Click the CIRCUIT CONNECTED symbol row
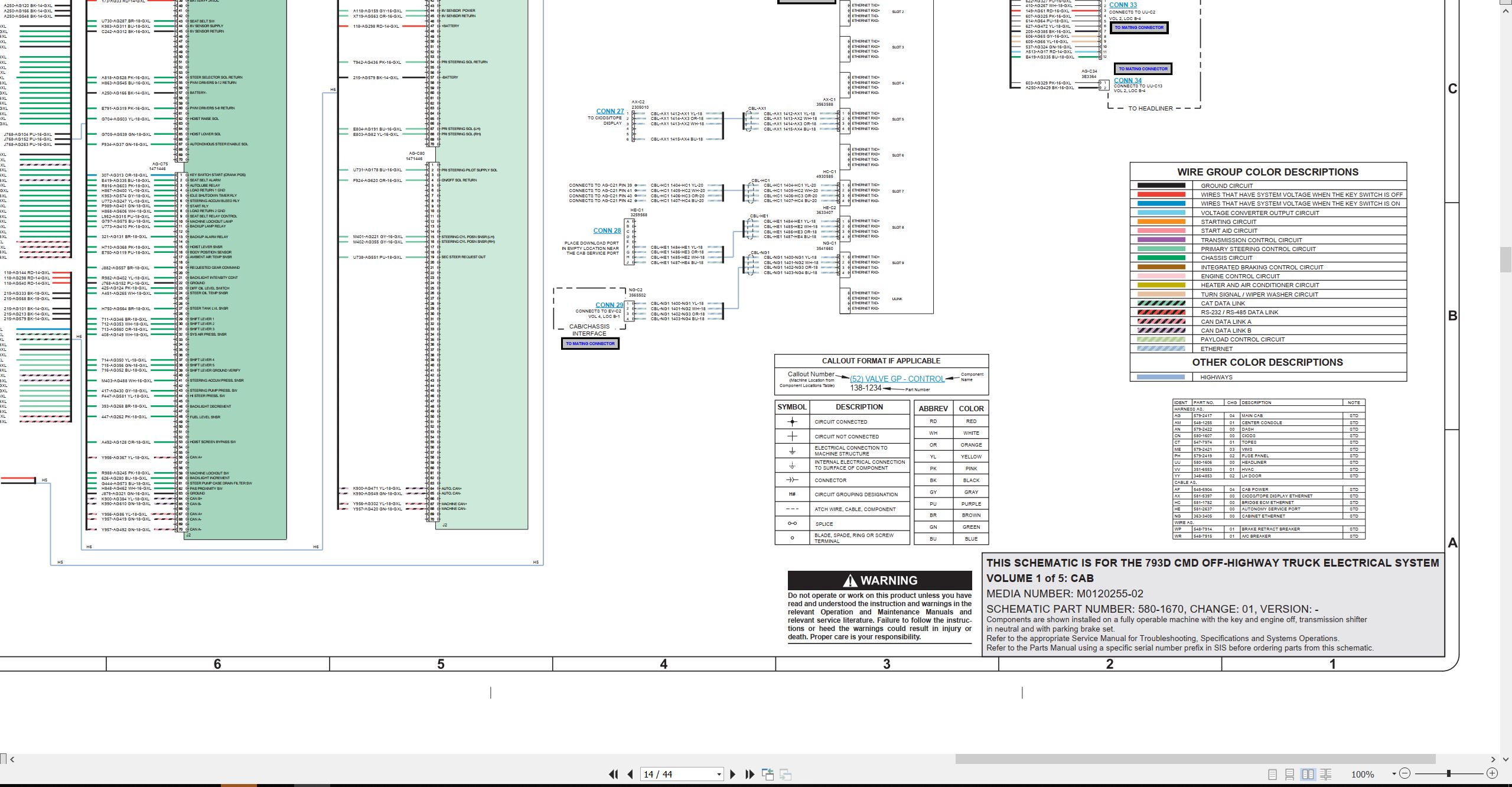The height and width of the screenshot is (787, 1512). point(842,422)
